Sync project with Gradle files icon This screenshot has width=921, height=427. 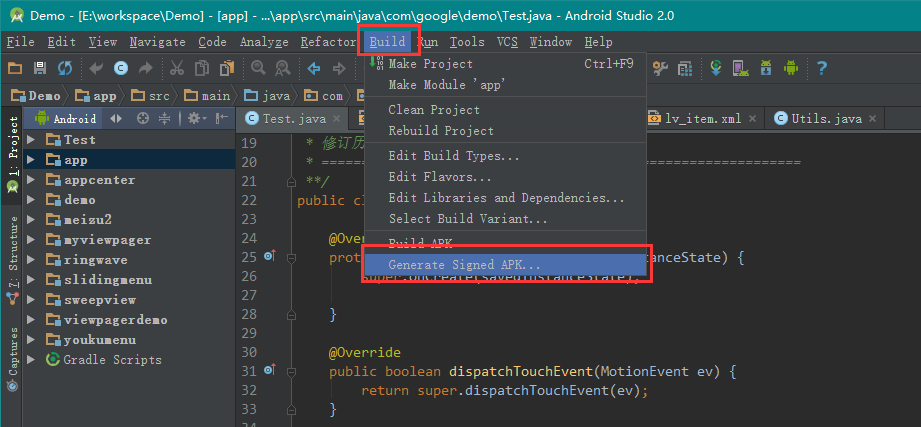click(x=715, y=69)
